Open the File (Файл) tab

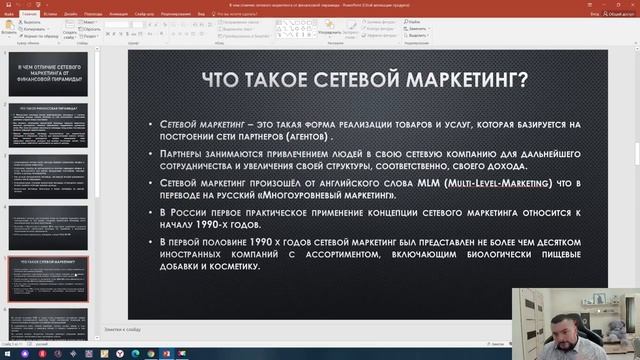(9, 14)
